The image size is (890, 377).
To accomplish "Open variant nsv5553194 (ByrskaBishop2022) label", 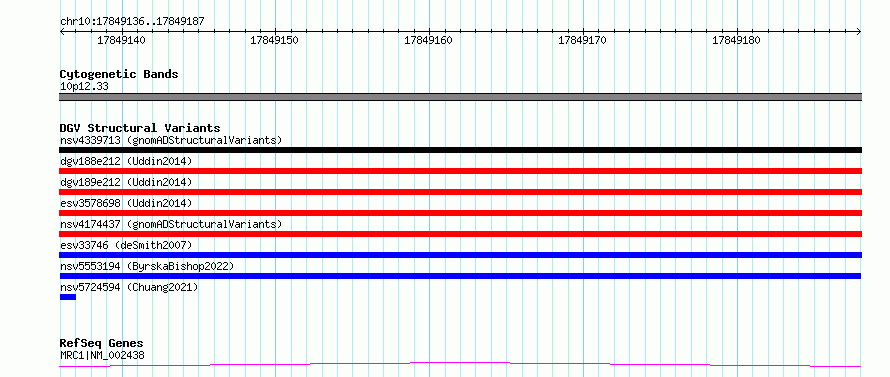I will [146, 266].
